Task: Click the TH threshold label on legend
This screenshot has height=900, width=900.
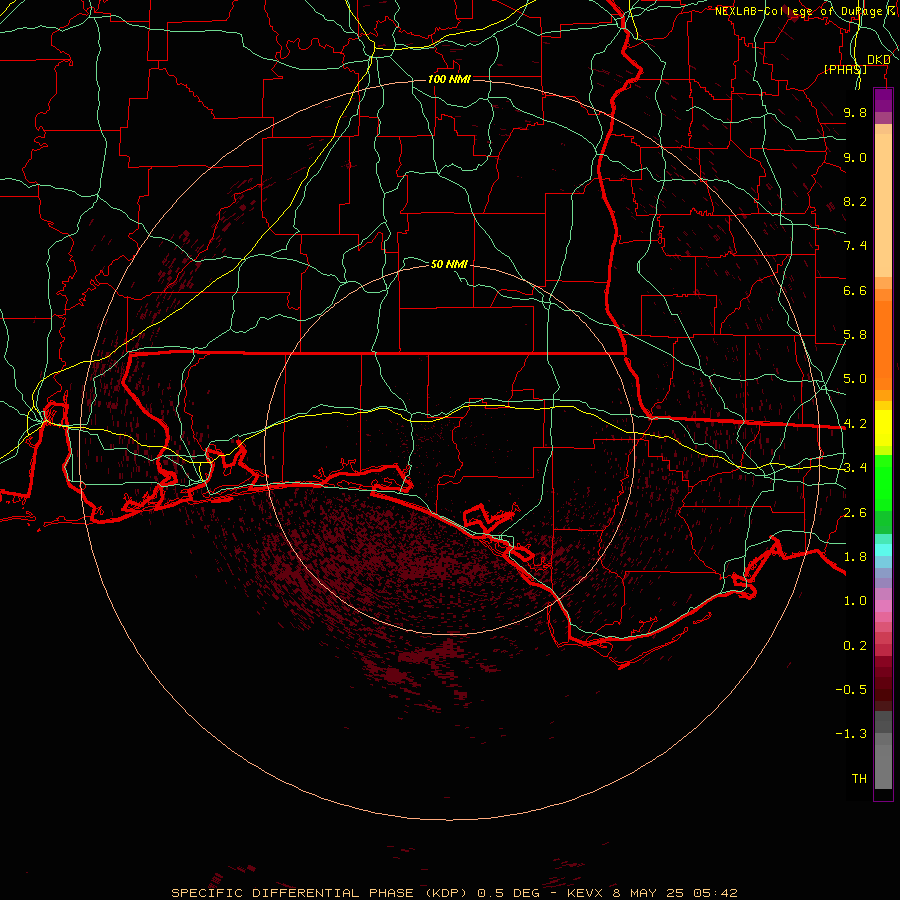Action: pos(859,779)
